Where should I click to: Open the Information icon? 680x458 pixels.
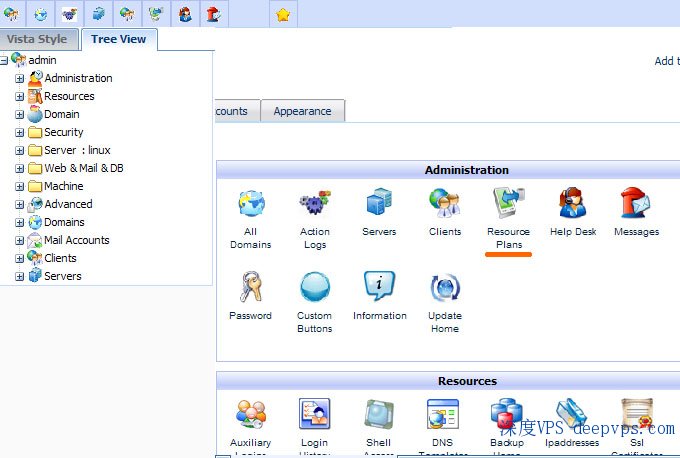coord(379,289)
